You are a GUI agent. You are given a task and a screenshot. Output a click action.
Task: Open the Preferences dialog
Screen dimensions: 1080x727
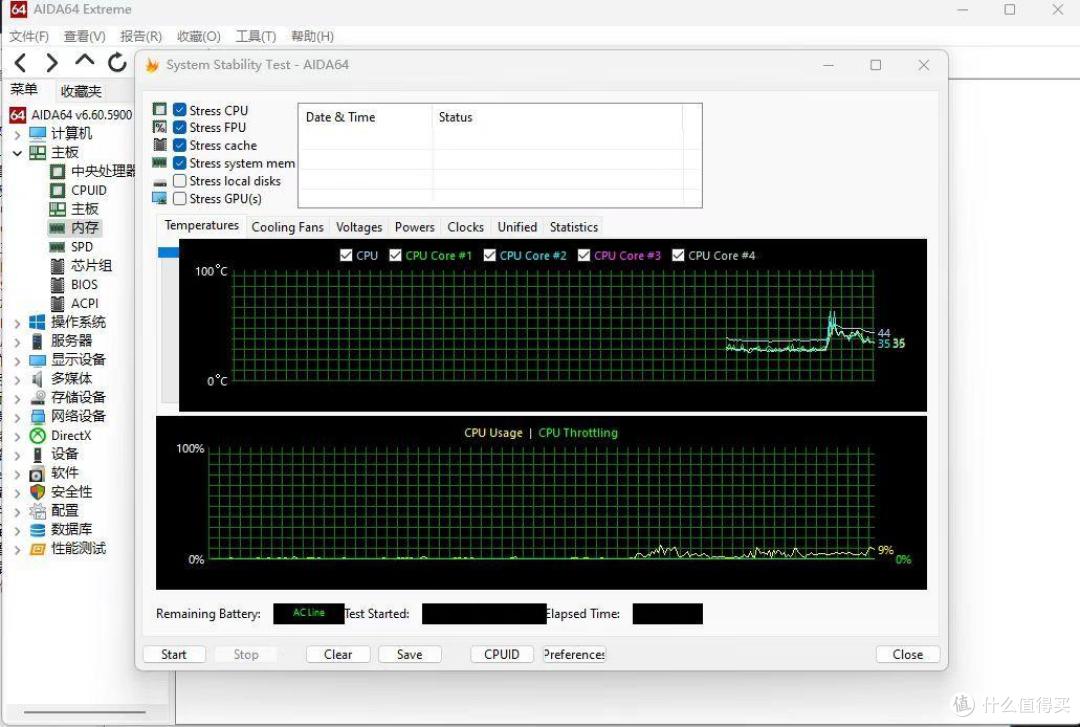click(574, 654)
